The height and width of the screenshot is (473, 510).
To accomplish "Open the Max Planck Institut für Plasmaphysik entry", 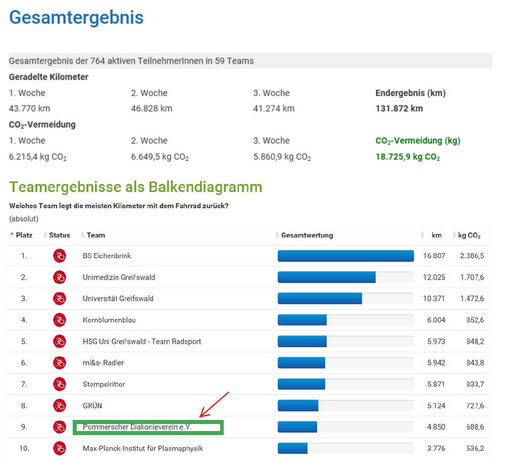I will (x=143, y=448).
